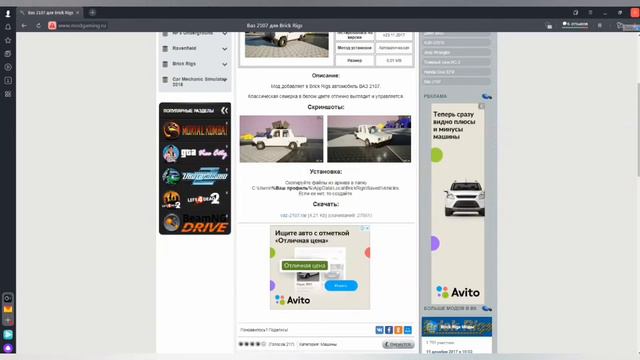
Task: Expand the Car Mechanic Simulator 2018 chevron
Action: tap(225, 80)
